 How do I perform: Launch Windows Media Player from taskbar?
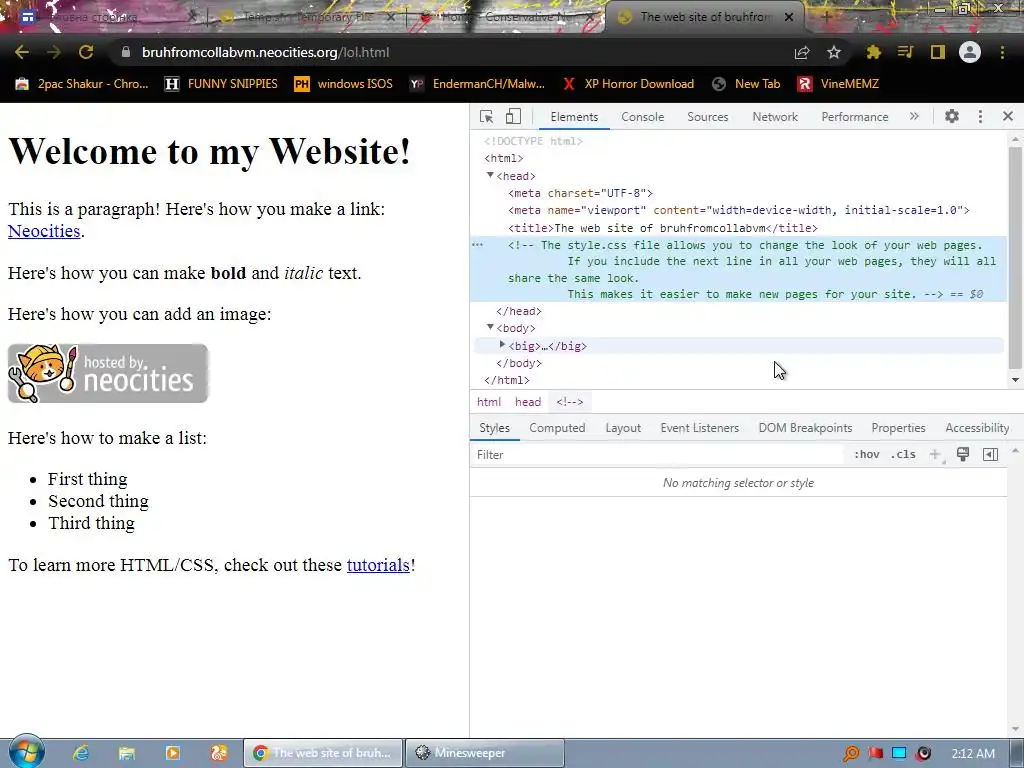(173, 753)
